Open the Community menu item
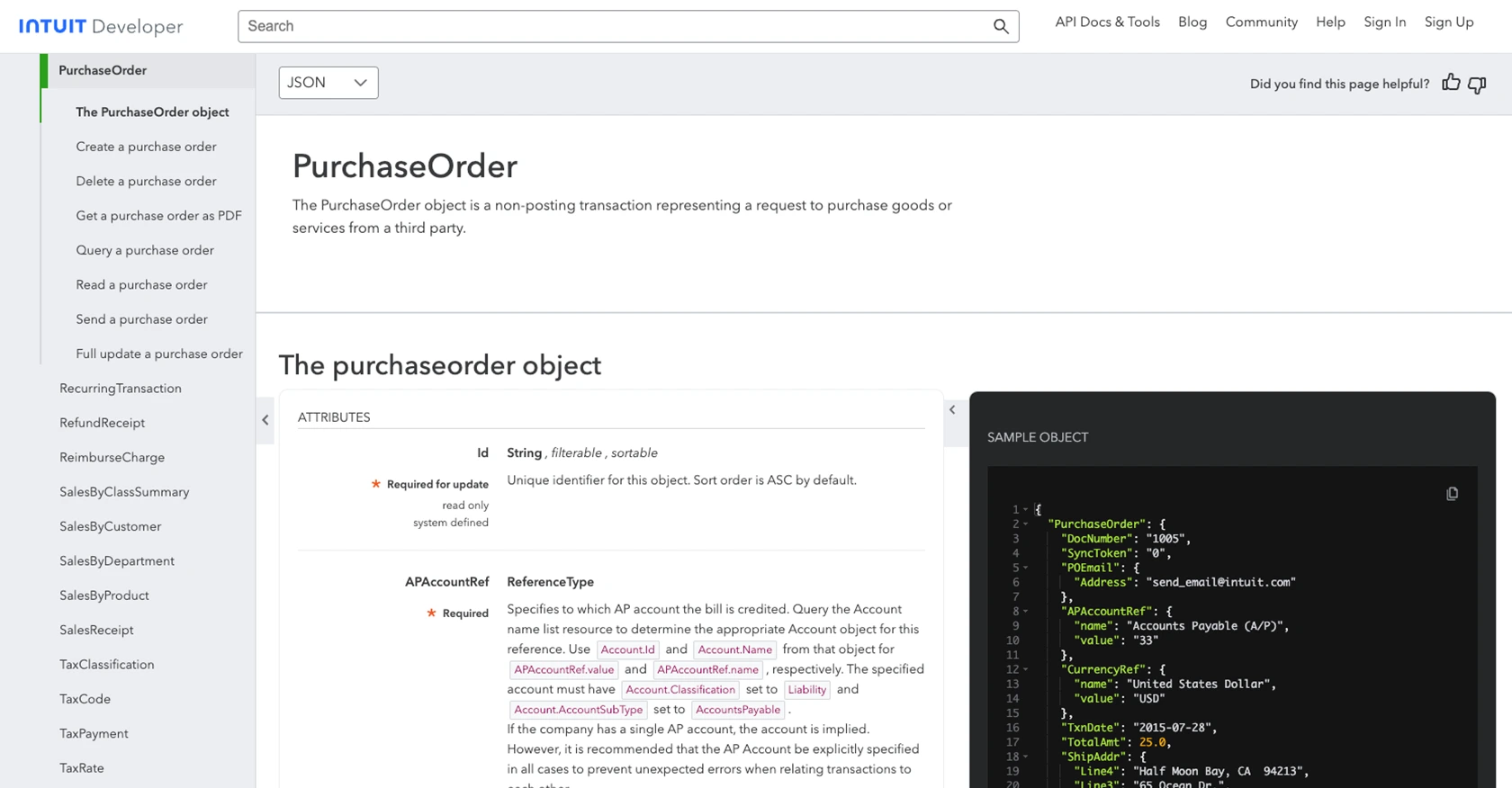 (x=1261, y=22)
